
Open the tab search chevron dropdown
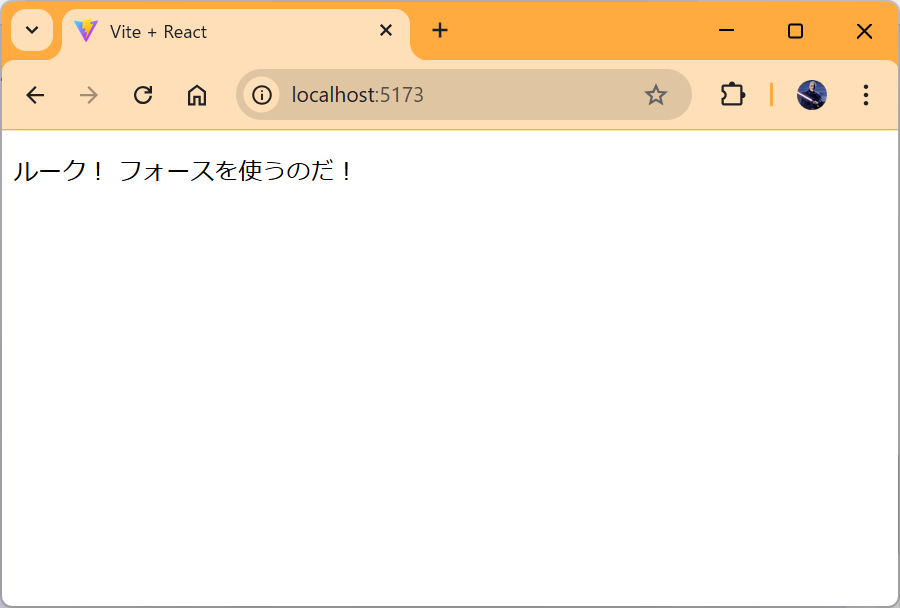coord(32,30)
